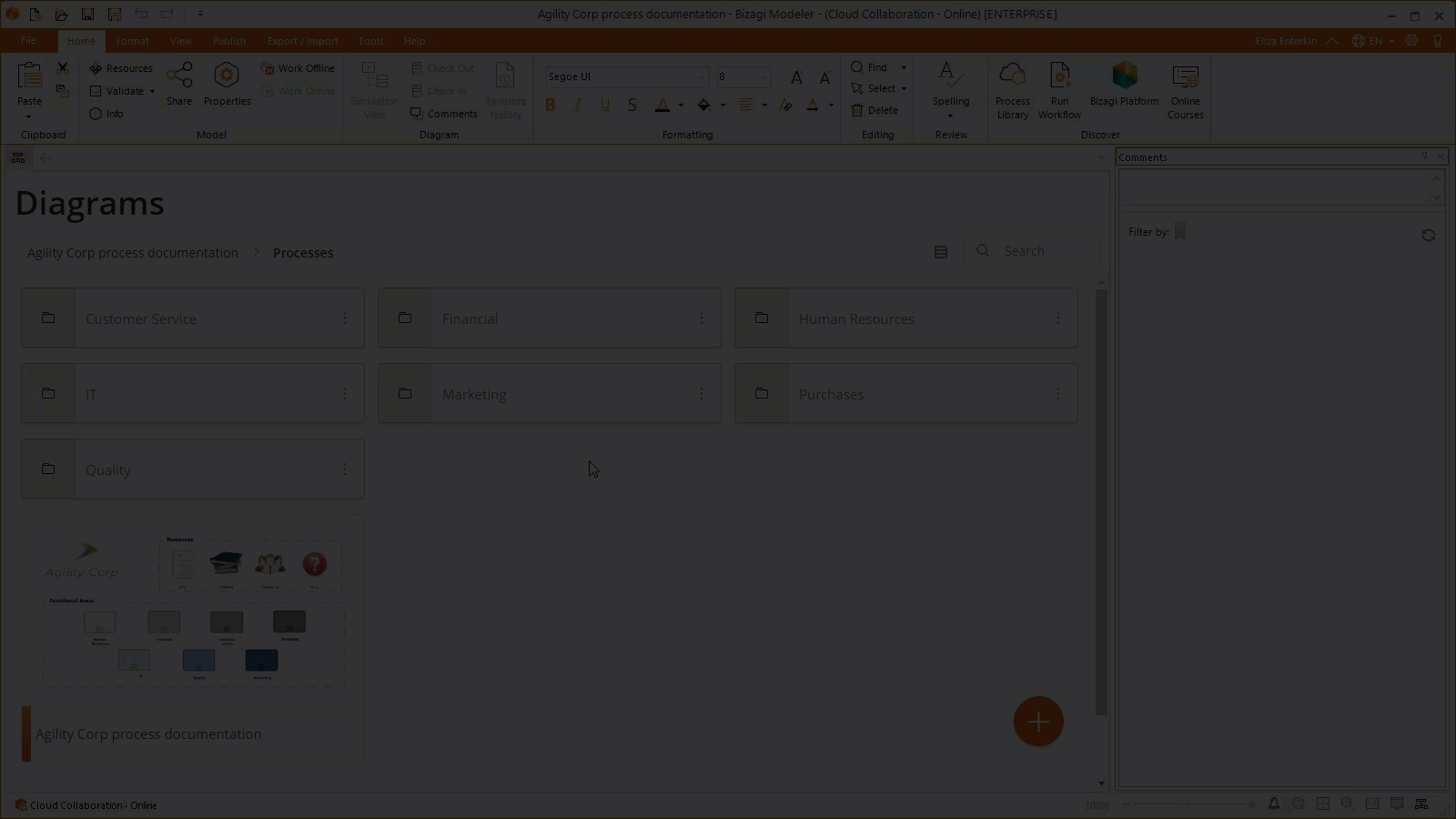Expand the Find dropdown arrow
Screen dimensions: 1456x819
904,68
